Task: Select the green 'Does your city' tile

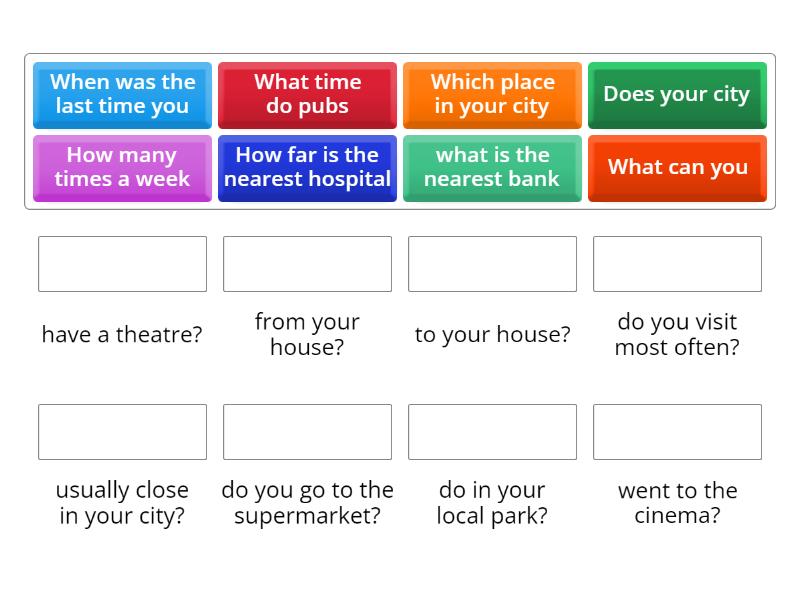Action: tap(677, 95)
